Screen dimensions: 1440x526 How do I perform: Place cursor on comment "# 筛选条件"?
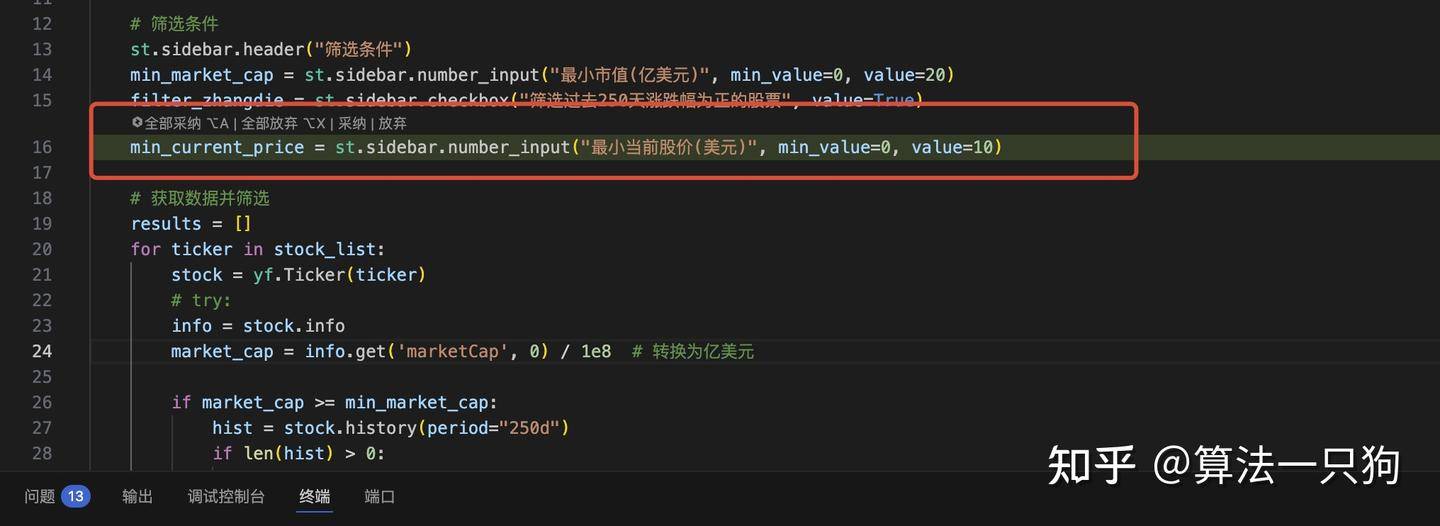click(x=174, y=23)
